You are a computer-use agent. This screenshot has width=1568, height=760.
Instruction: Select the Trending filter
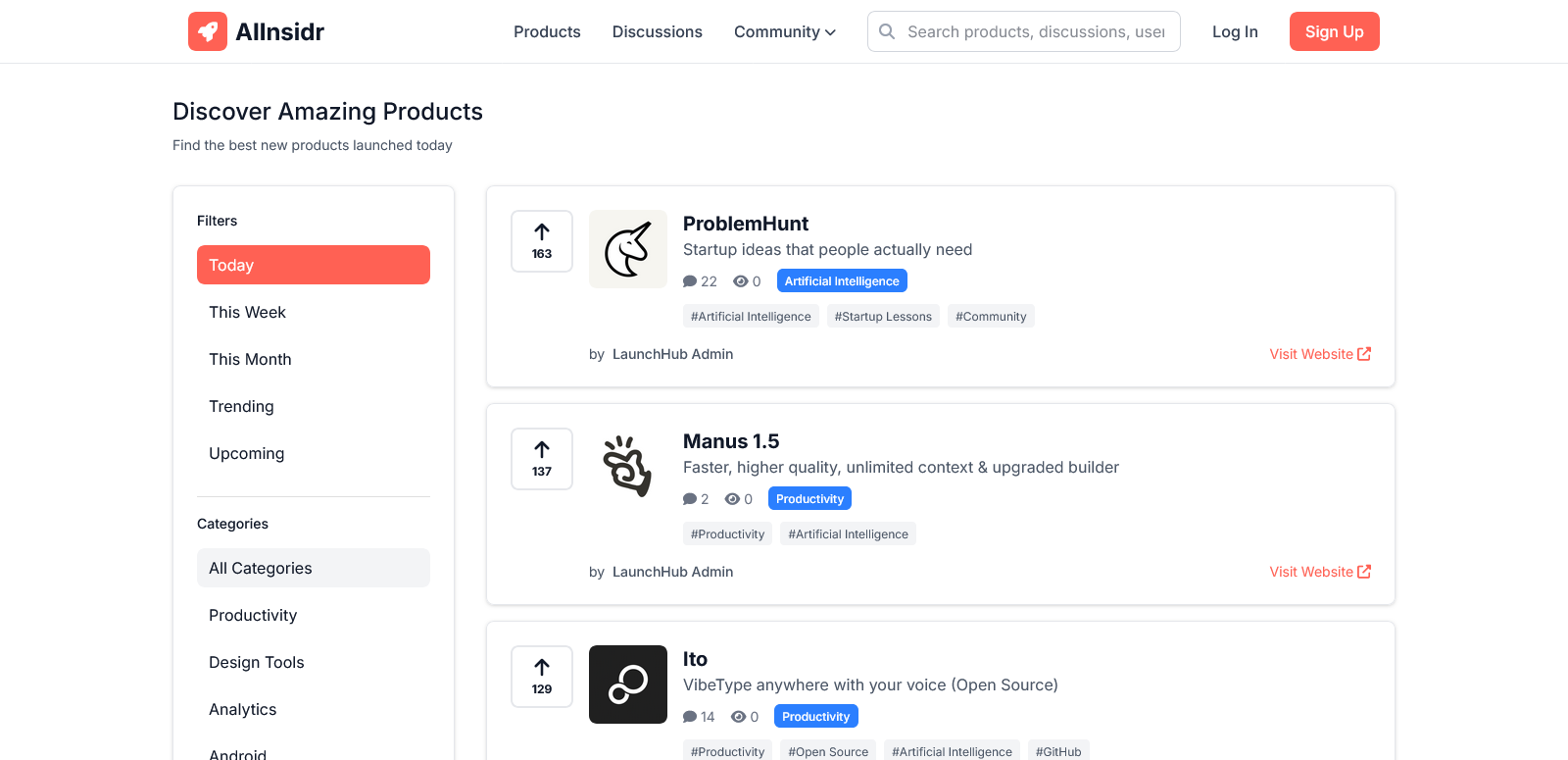pyautogui.click(x=241, y=406)
